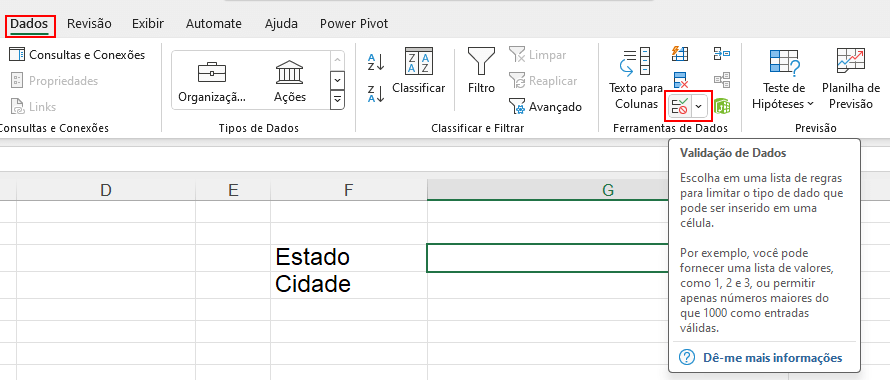Select column E header
This screenshot has height=380, width=890.
point(233,190)
